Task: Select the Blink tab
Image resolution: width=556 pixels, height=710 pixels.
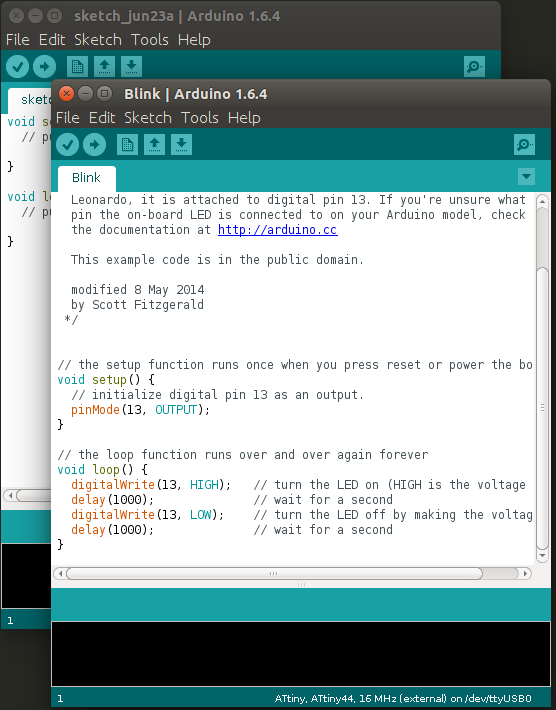Action: [x=86, y=178]
